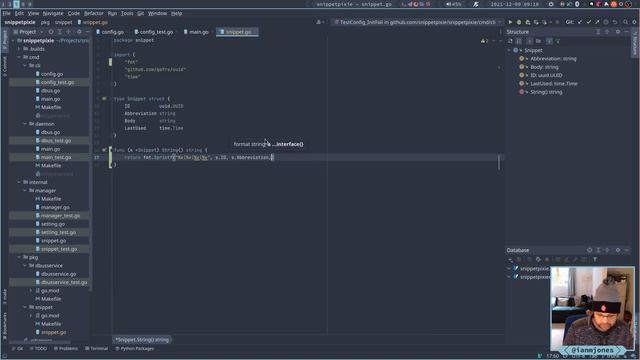This screenshot has width=640, height=360.
Task: Switch to config.go editor tab
Action: point(110,32)
